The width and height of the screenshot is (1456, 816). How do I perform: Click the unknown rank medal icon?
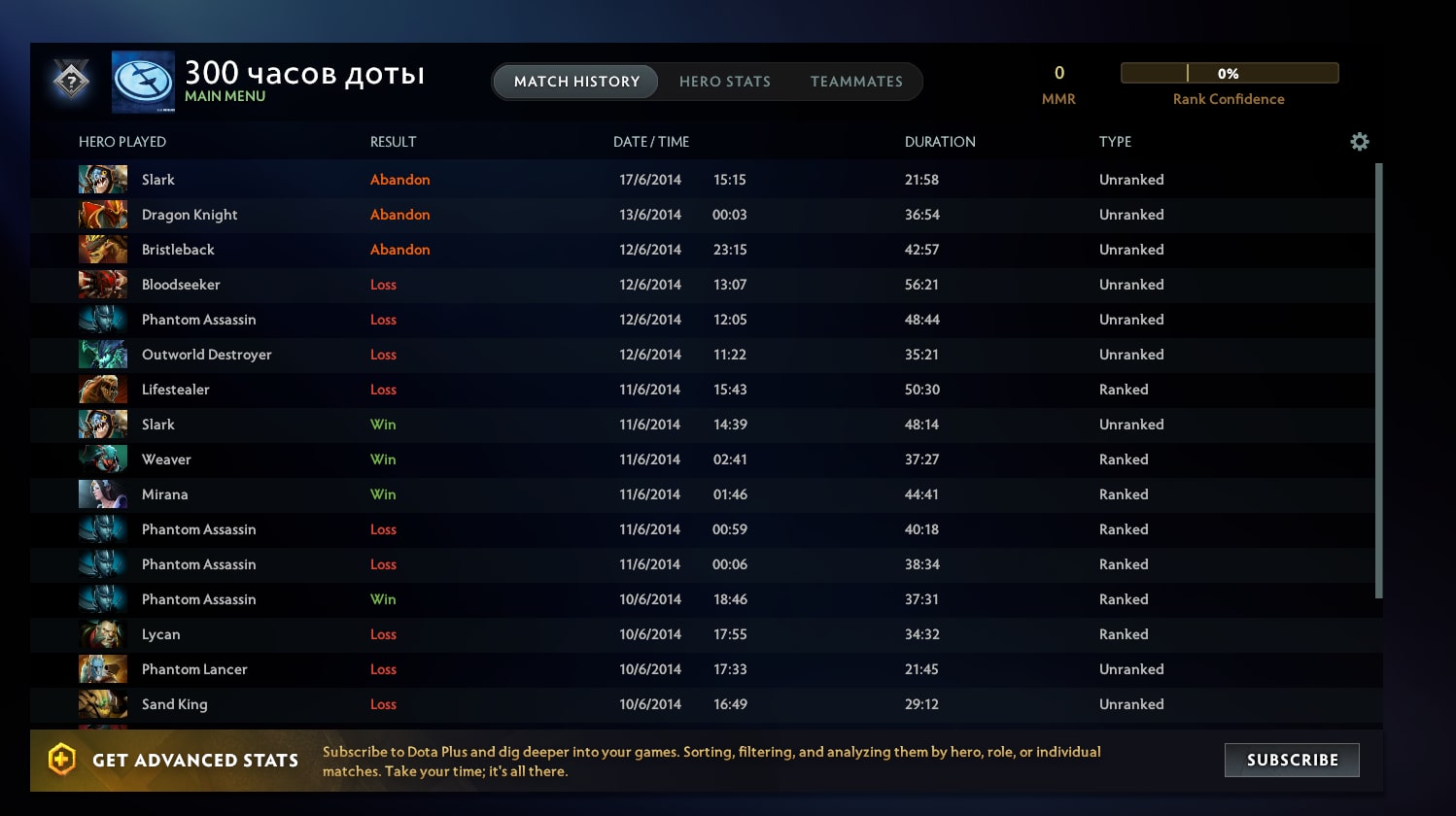[x=72, y=82]
